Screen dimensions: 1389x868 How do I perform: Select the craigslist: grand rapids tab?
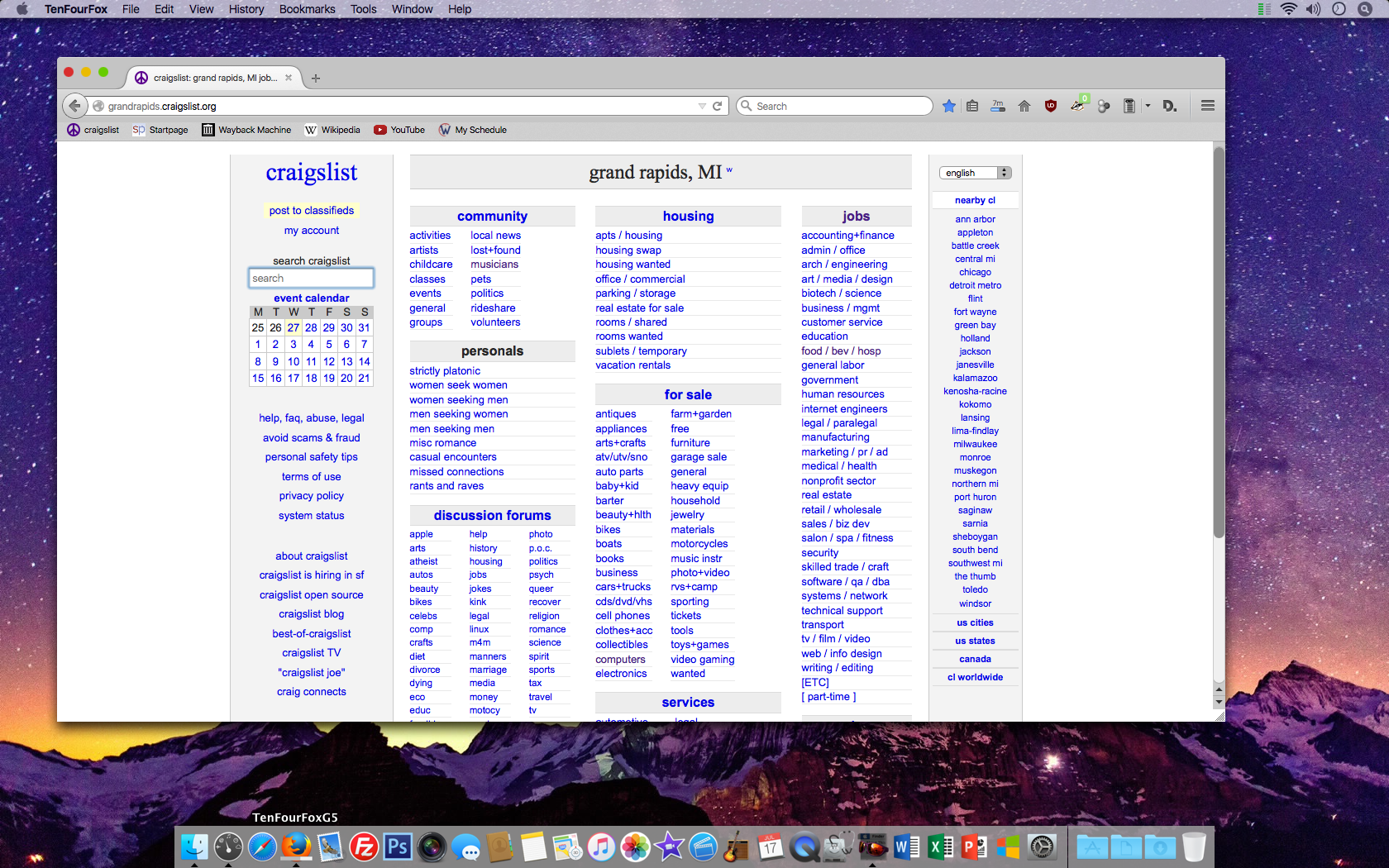click(x=214, y=78)
